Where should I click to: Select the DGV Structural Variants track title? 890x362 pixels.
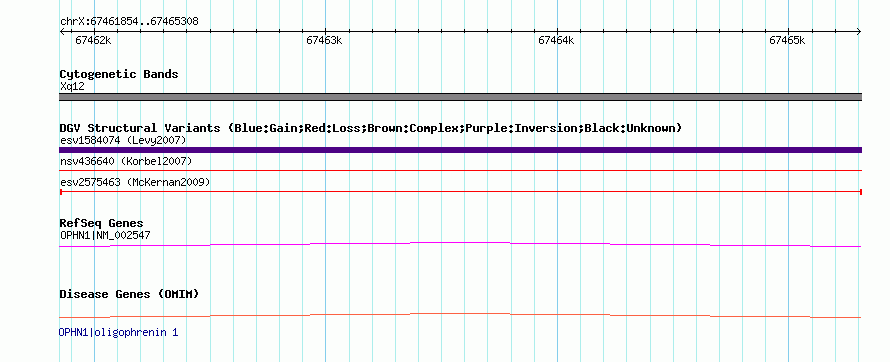point(371,128)
